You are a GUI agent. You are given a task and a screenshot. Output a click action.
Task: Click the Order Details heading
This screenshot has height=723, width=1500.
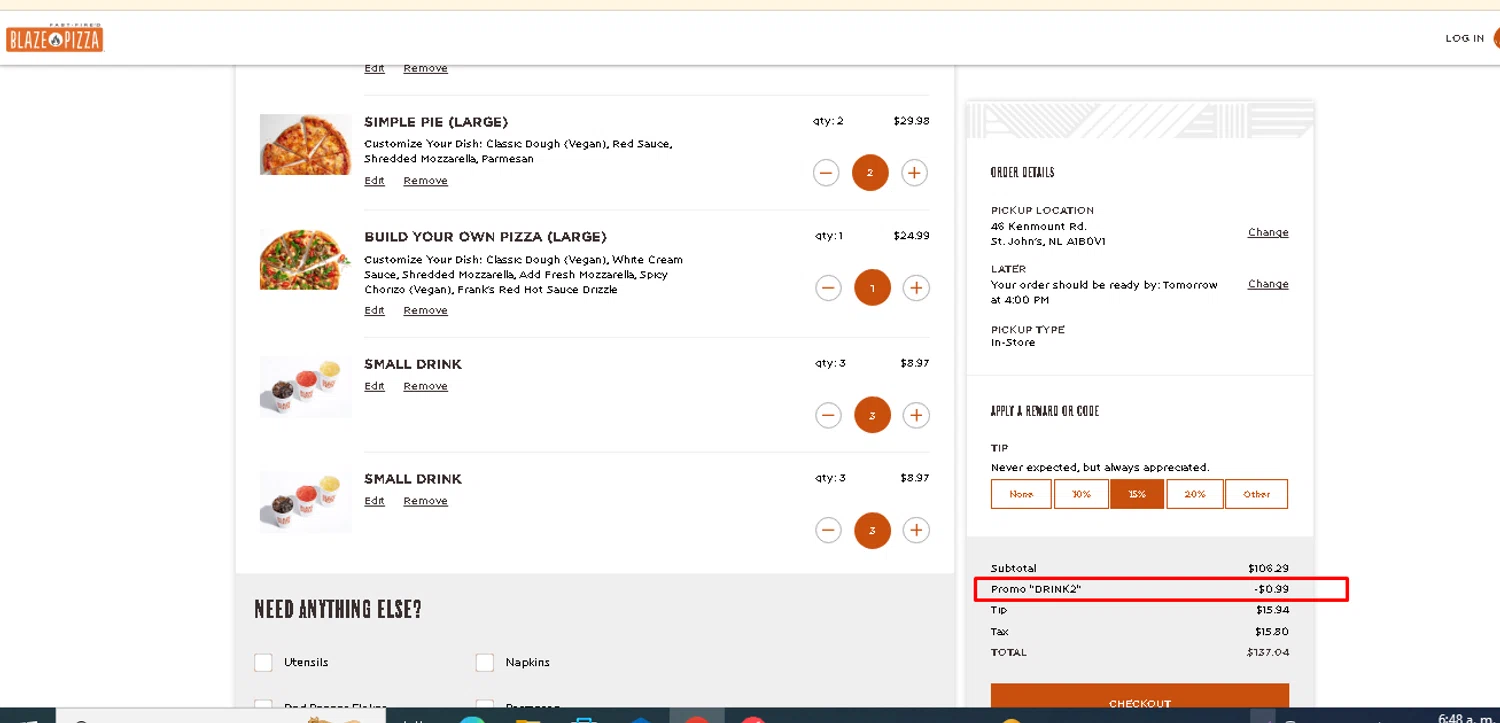point(1023,172)
